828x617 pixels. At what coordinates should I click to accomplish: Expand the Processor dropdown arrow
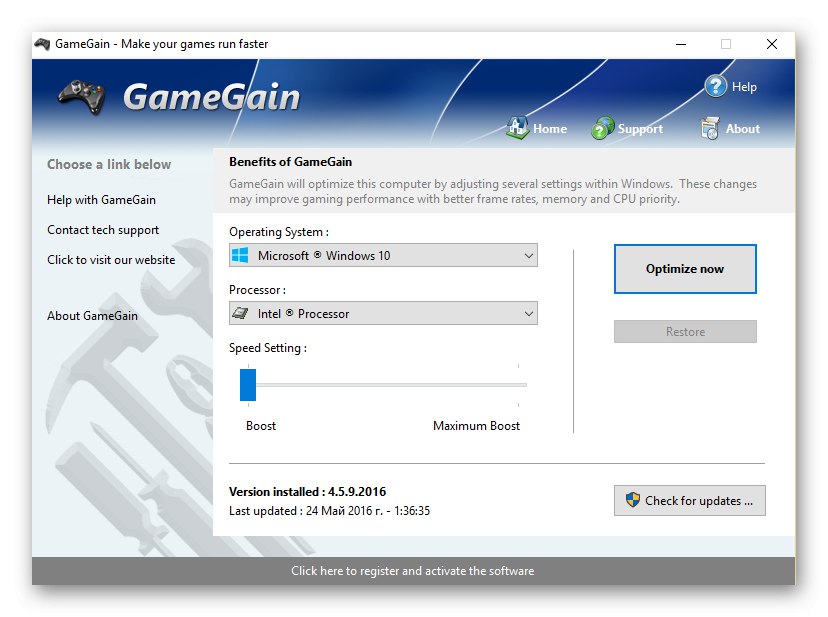point(528,314)
